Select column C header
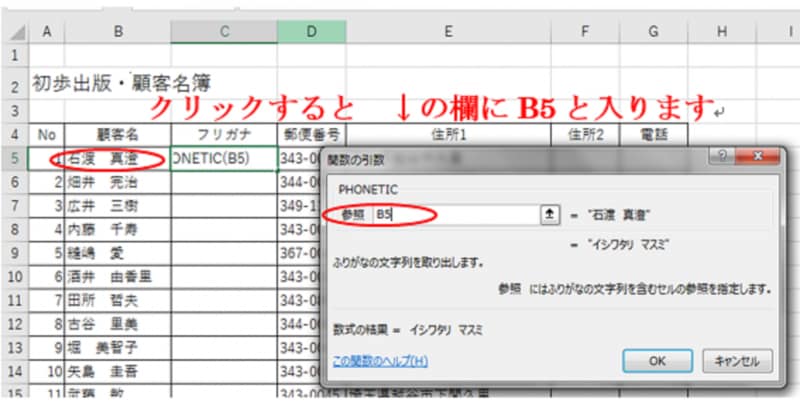 (x=224, y=32)
